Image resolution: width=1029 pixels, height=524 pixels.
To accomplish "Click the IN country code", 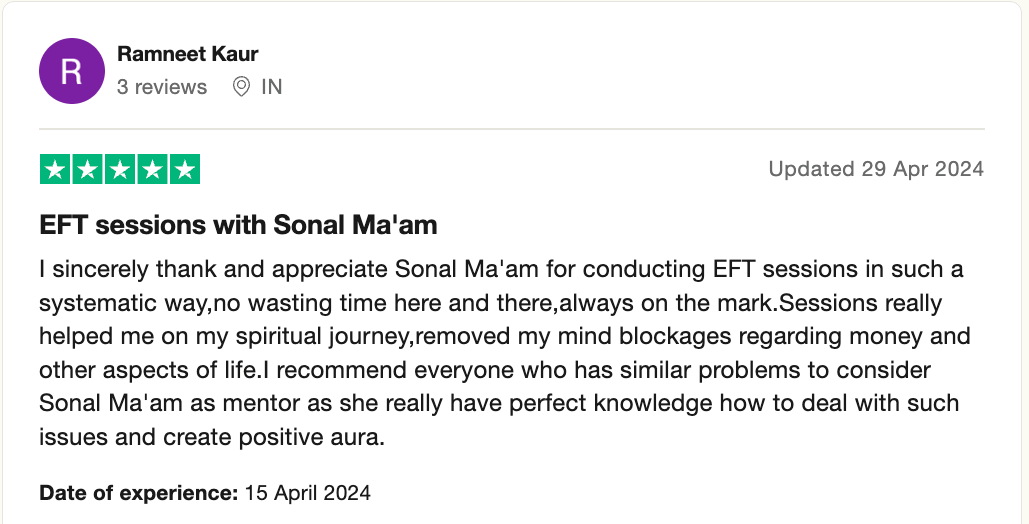I will [x=271, y=87].
